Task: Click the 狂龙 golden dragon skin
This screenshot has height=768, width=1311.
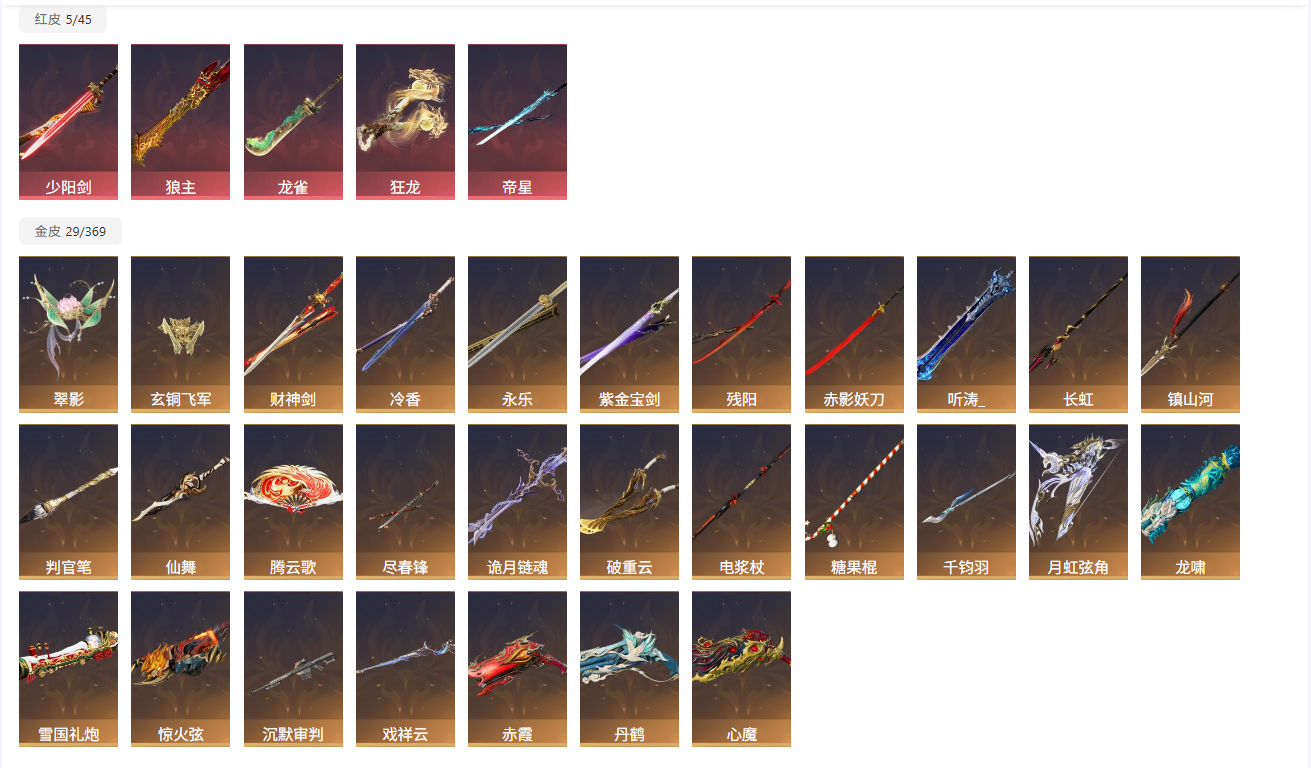Action: (405, 122)
